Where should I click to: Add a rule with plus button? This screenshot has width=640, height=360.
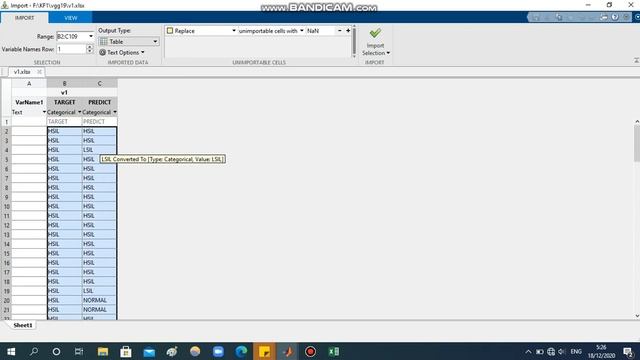tap(348, 31)
